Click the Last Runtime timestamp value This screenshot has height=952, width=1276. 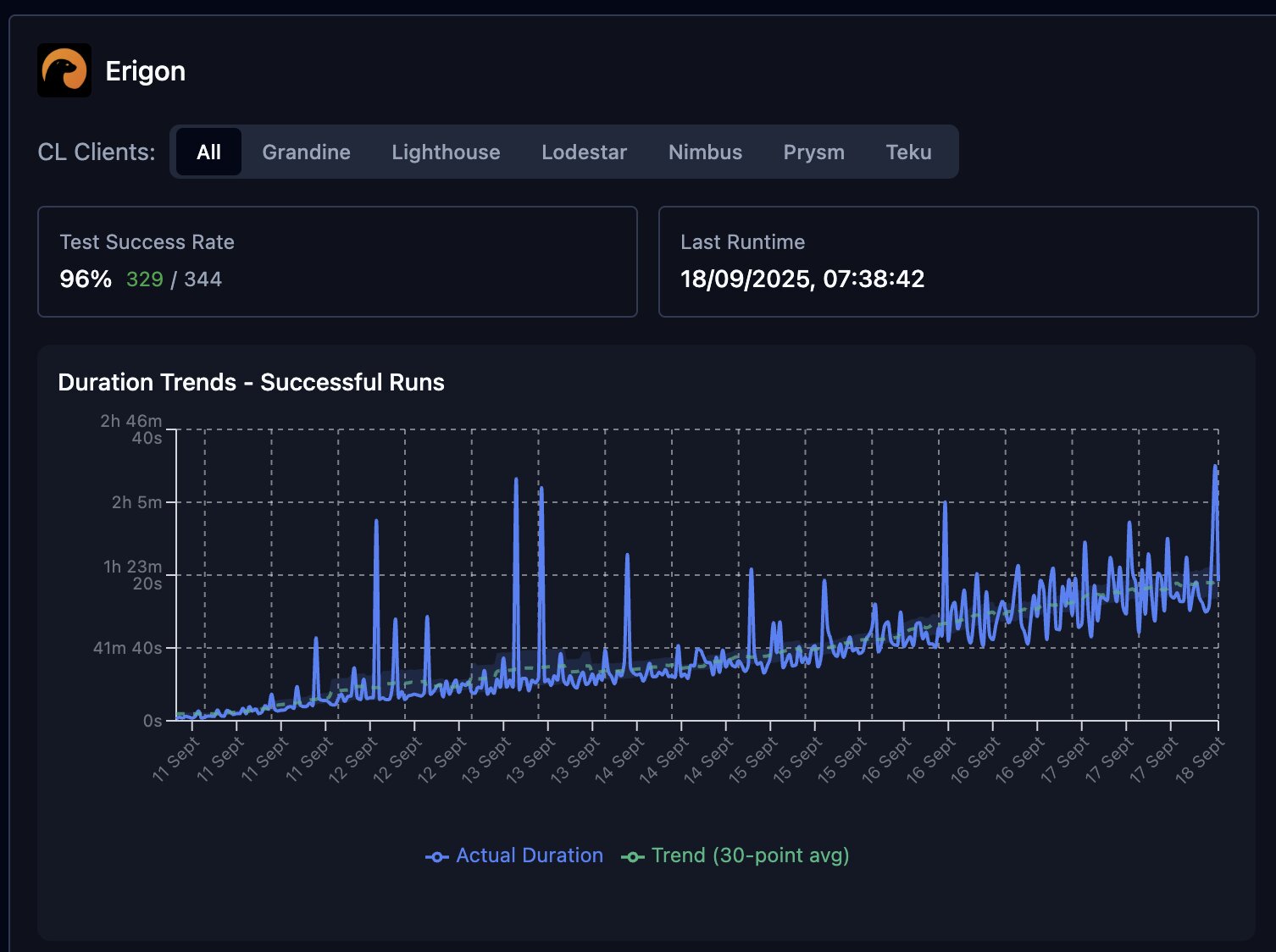coord(802,280)
